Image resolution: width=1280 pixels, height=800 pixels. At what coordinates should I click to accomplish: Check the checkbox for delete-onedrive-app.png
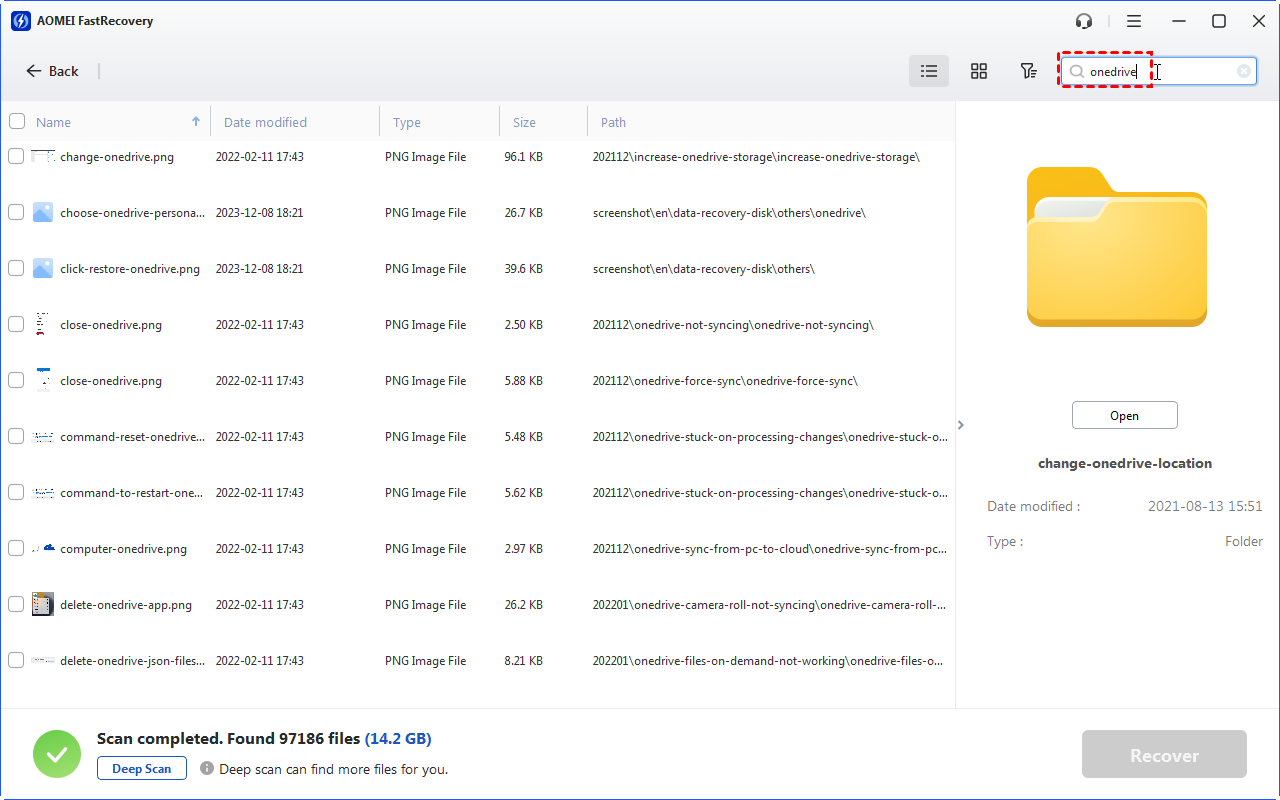17,604
